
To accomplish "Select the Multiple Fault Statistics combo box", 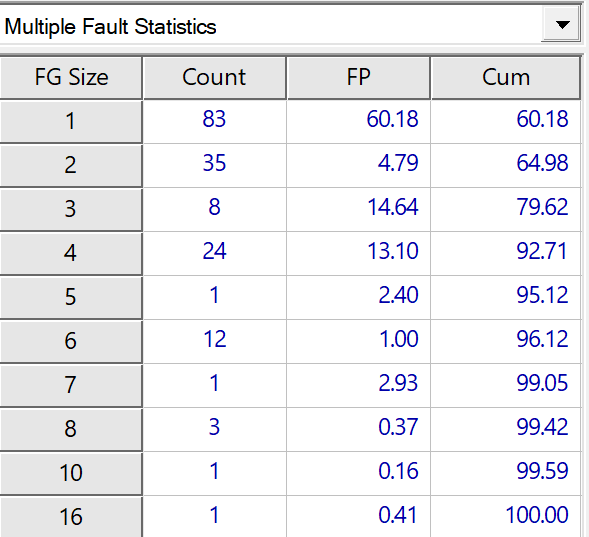I will pyautogui.click(x=290, y=25).
